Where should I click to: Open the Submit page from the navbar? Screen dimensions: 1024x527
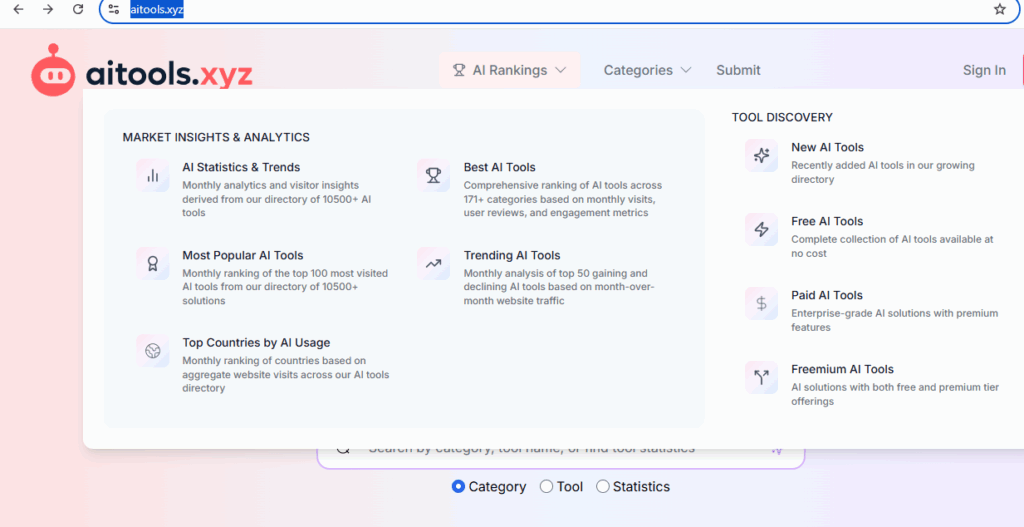(738, 70)
